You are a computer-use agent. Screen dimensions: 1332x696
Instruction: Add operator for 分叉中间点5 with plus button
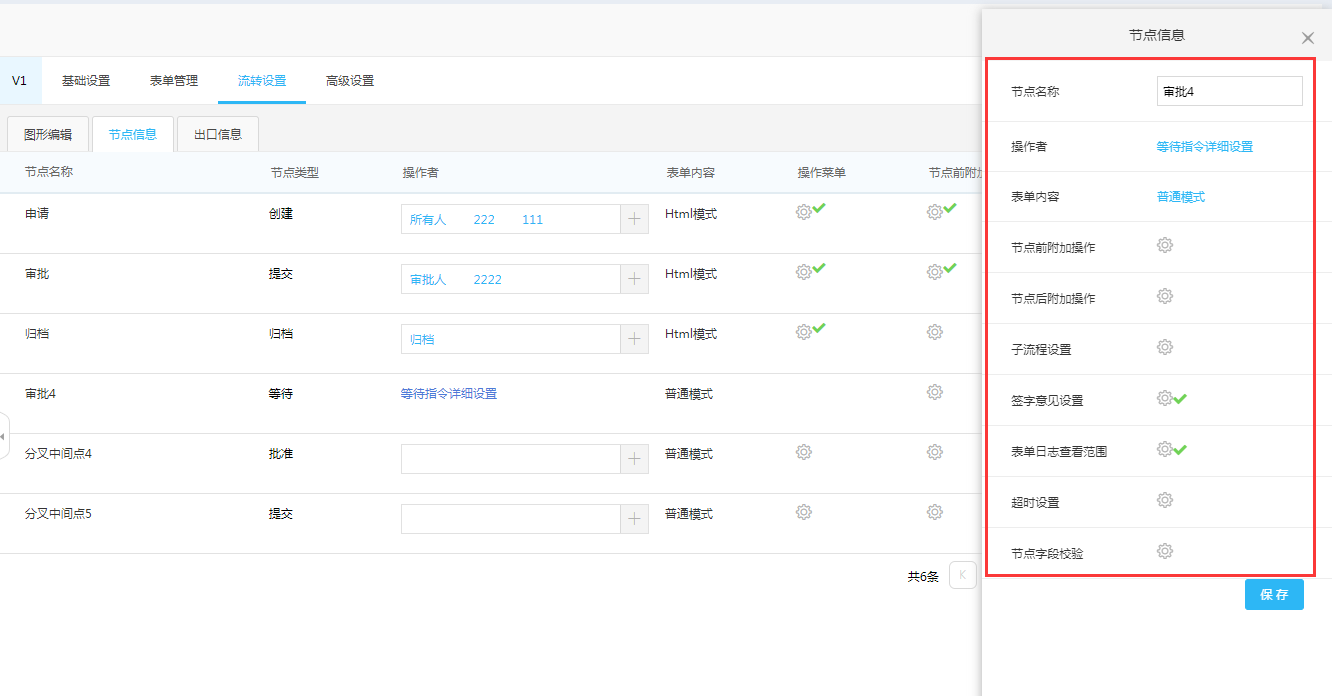(x=634, y=519)
